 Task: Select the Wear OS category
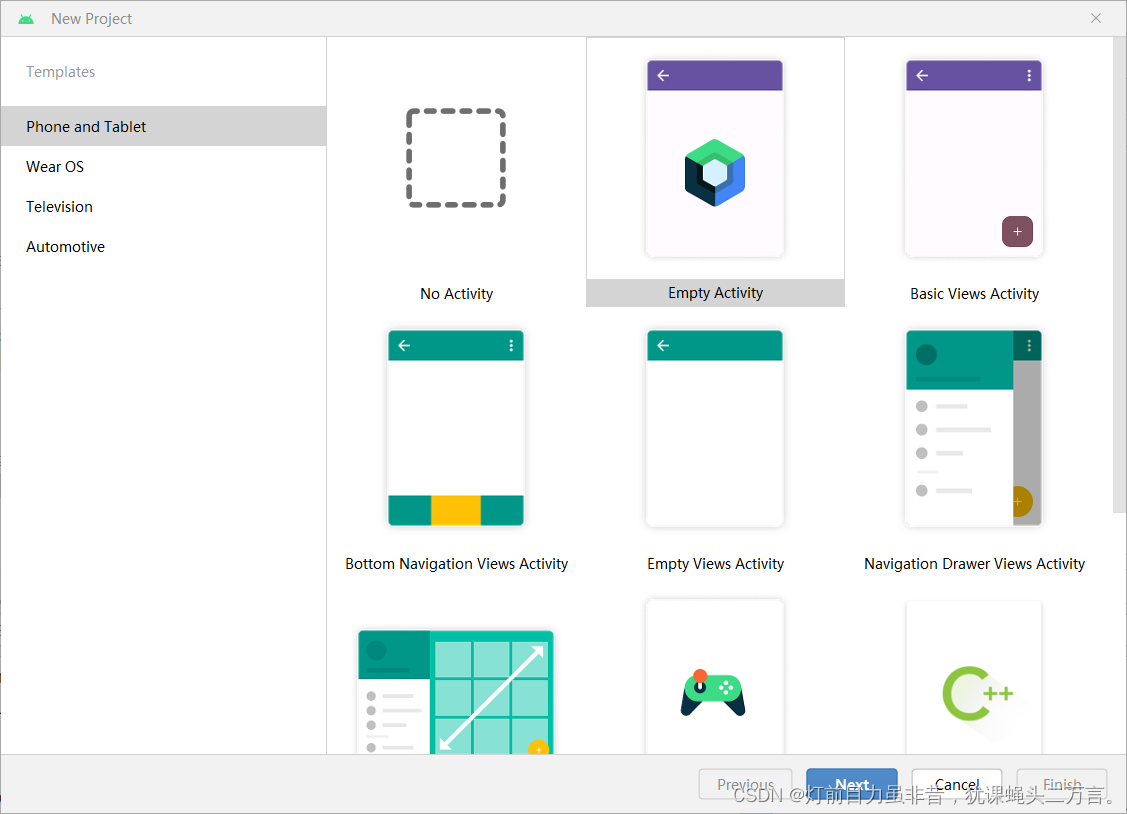(163, 167)
